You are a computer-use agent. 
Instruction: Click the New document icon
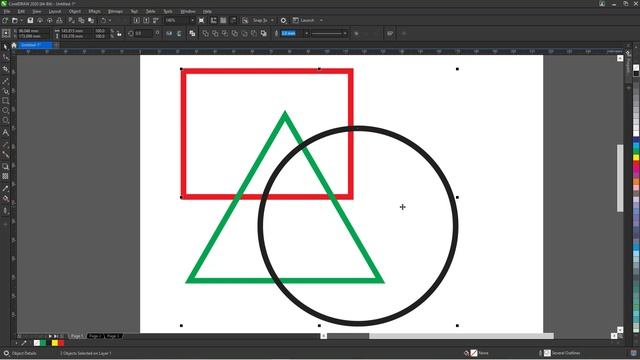tap(5, 20)
